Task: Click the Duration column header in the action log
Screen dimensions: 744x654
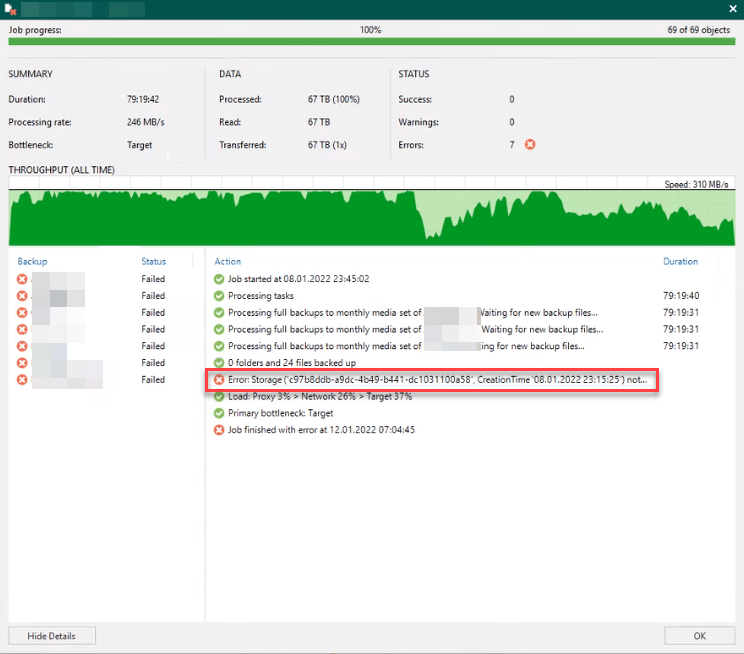Action: click(x=680, y=262)
